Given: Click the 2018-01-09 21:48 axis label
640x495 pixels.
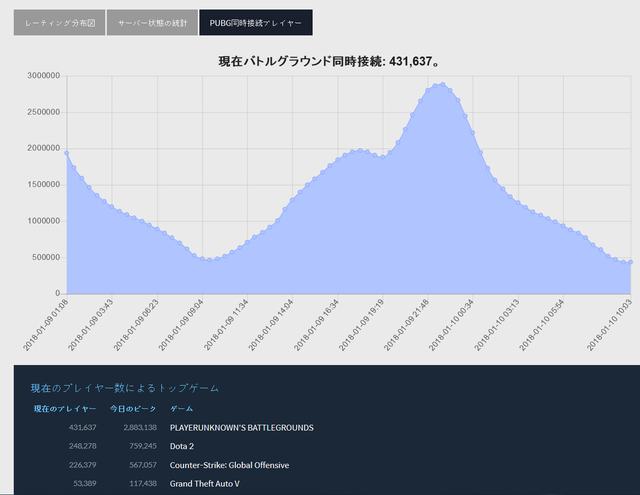Looking at the screenshot, I should [x=407, y=325].
